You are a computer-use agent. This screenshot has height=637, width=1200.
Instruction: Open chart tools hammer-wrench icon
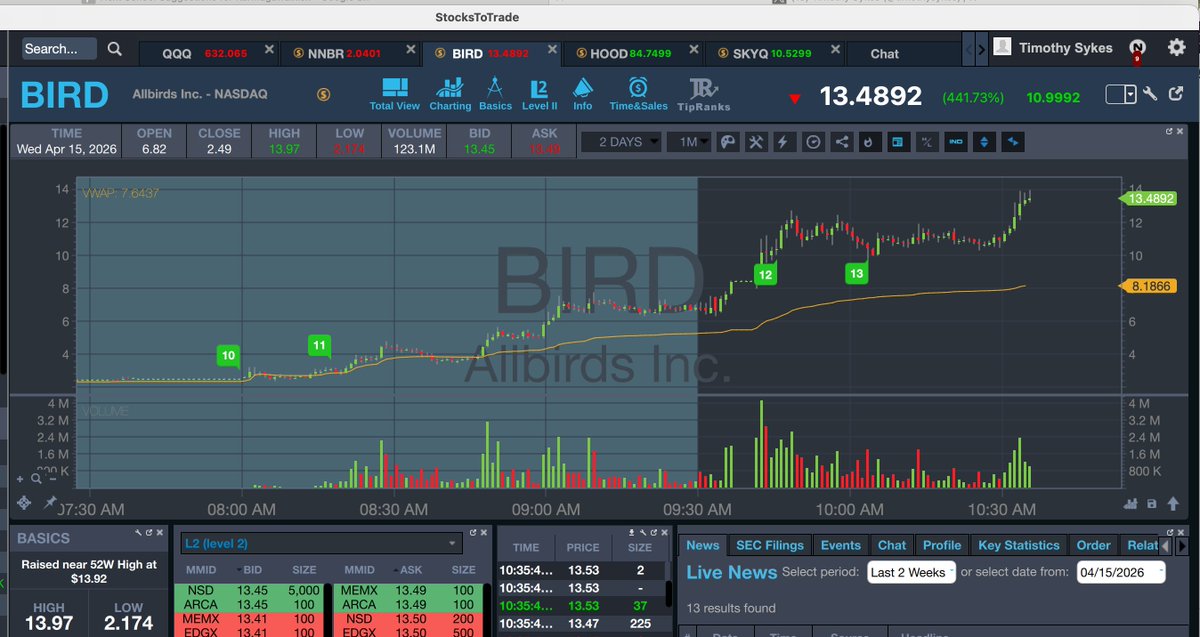click(x=756, y=142)
